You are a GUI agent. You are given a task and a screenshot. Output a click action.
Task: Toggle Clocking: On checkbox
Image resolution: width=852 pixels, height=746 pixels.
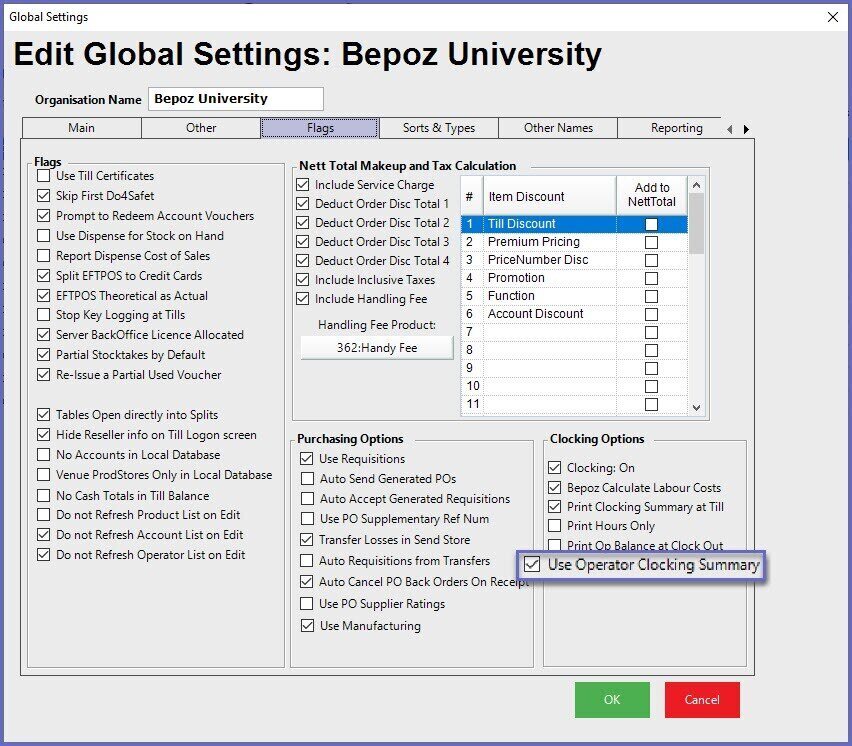[555, 468]
